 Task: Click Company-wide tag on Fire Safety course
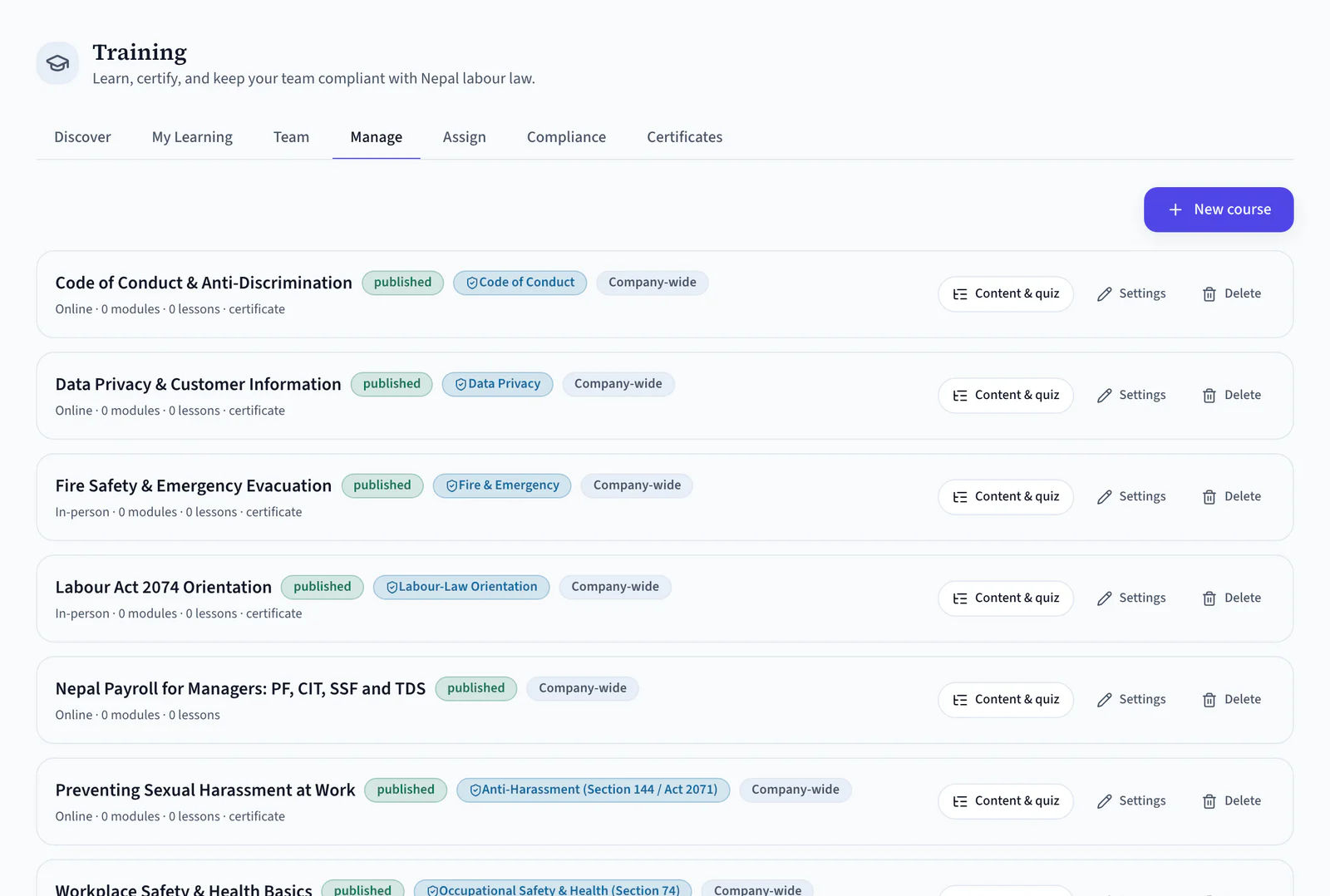point(638,485)
